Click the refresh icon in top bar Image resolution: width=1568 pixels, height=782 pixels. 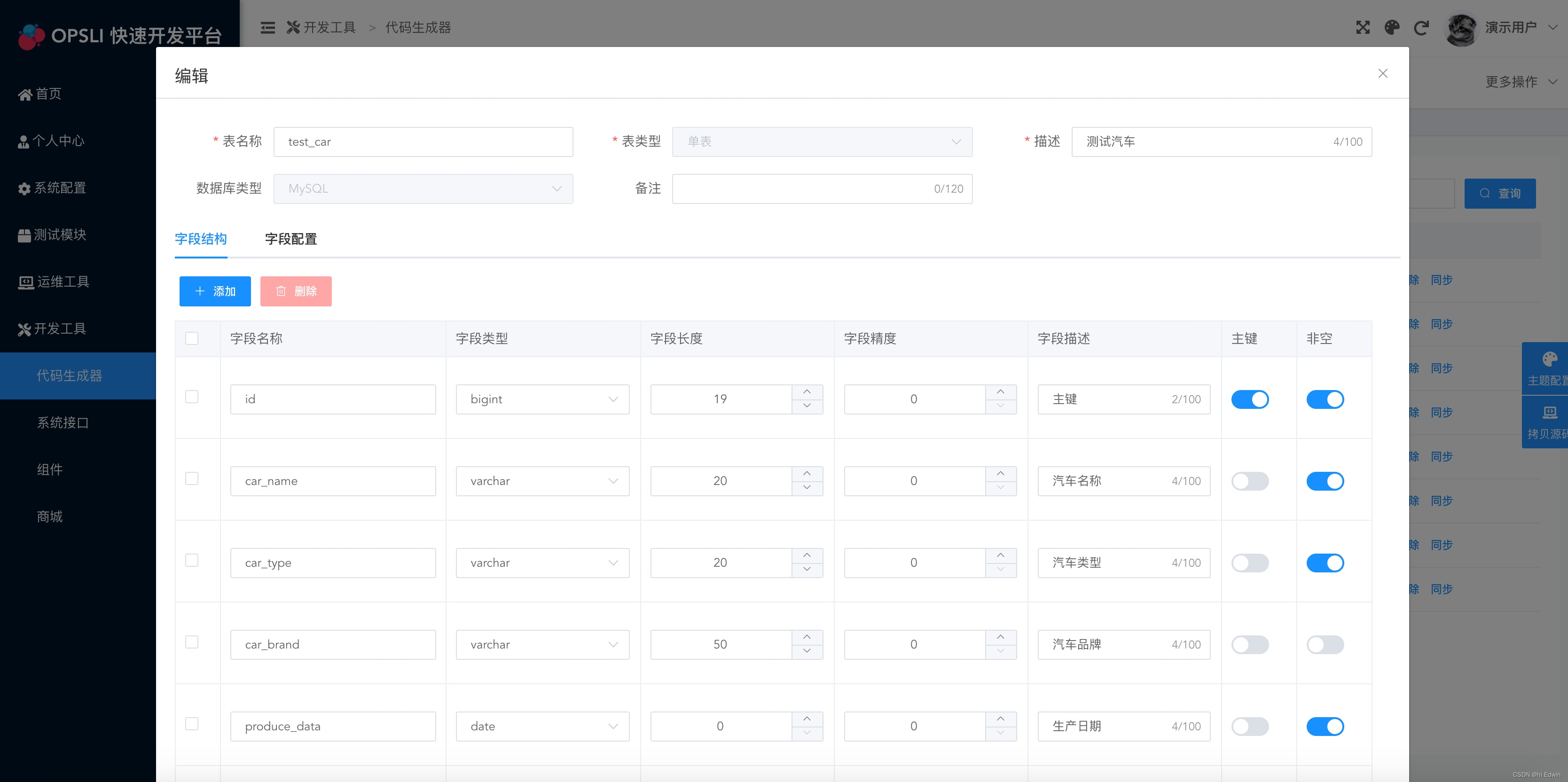tap(1421, 27)
